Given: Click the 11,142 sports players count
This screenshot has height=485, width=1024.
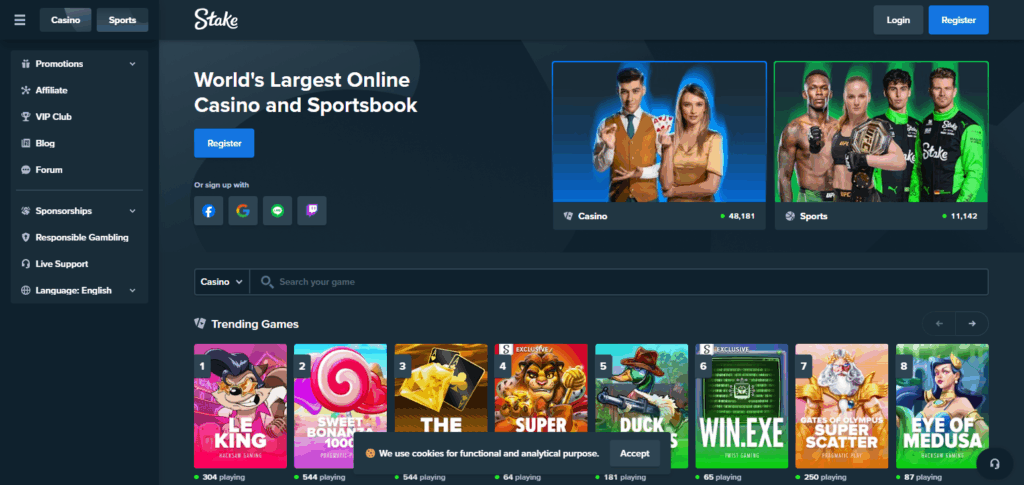Looking at the screenshot, I should pos(964,216).
